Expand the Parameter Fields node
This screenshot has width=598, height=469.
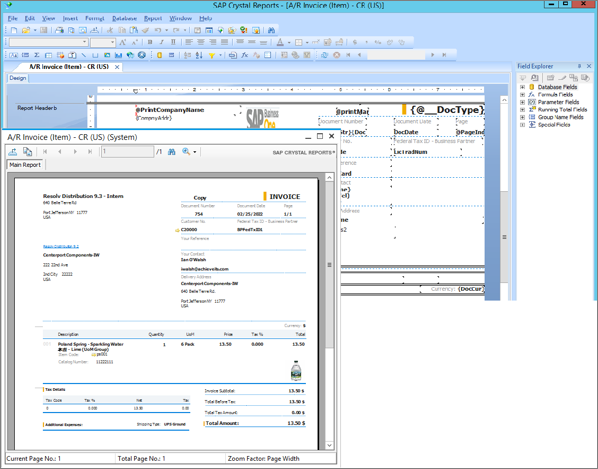pyautogui.click(x=522, y=102)
